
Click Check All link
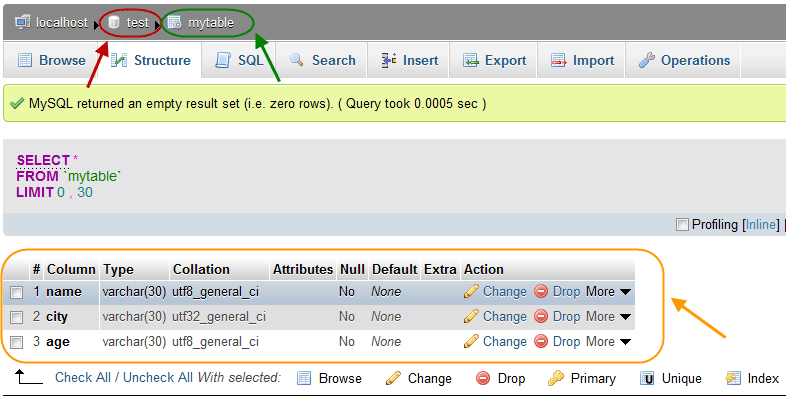(x=83, y=377)
